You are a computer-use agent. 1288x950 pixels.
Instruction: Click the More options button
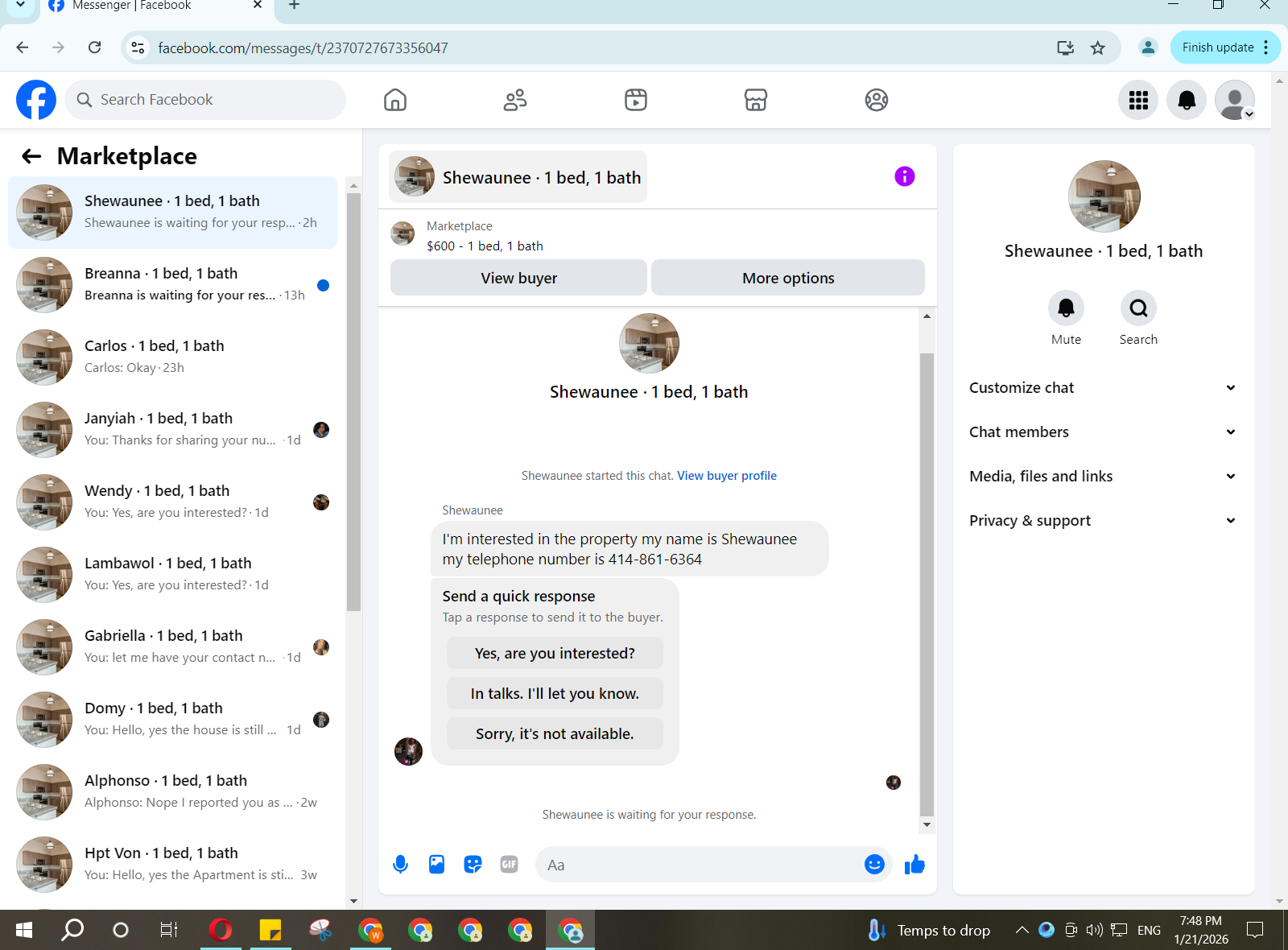coord(788,278)
